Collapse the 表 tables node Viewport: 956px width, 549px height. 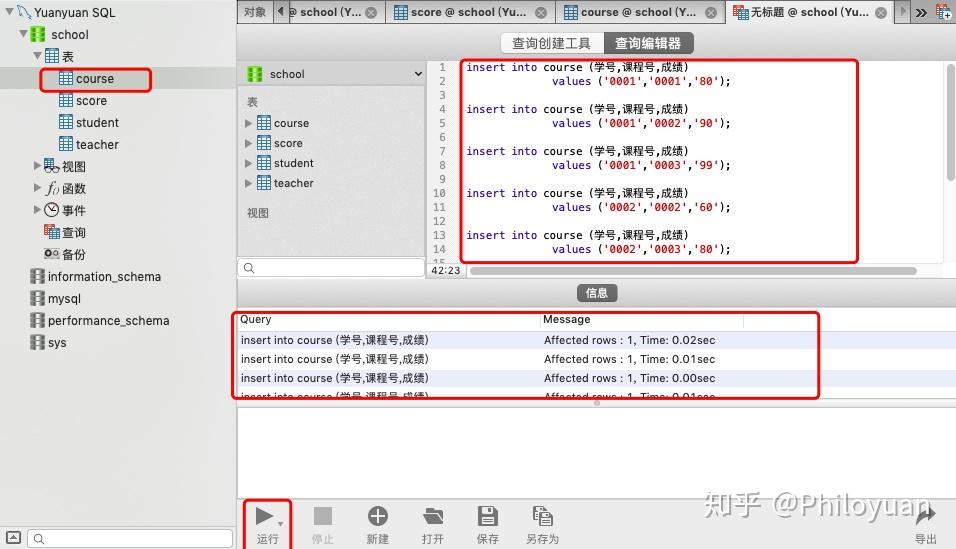pos(37,56)
